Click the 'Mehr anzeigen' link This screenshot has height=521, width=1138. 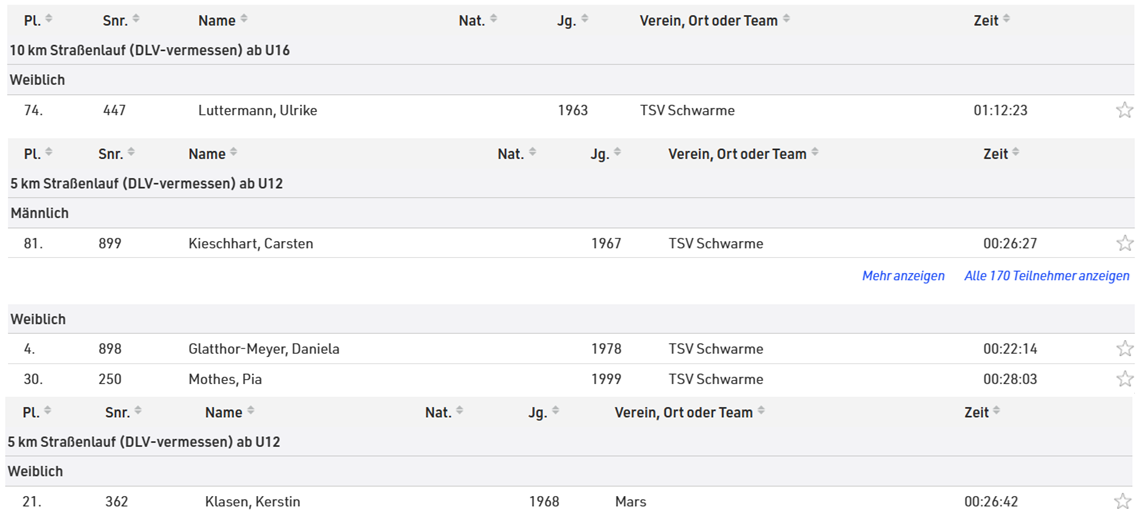[903, 276]
